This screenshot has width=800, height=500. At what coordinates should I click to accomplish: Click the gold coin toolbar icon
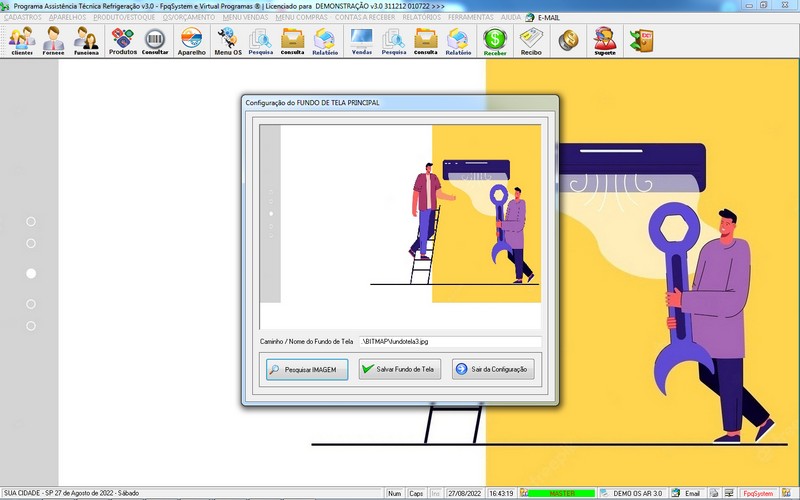pos(568,41)
